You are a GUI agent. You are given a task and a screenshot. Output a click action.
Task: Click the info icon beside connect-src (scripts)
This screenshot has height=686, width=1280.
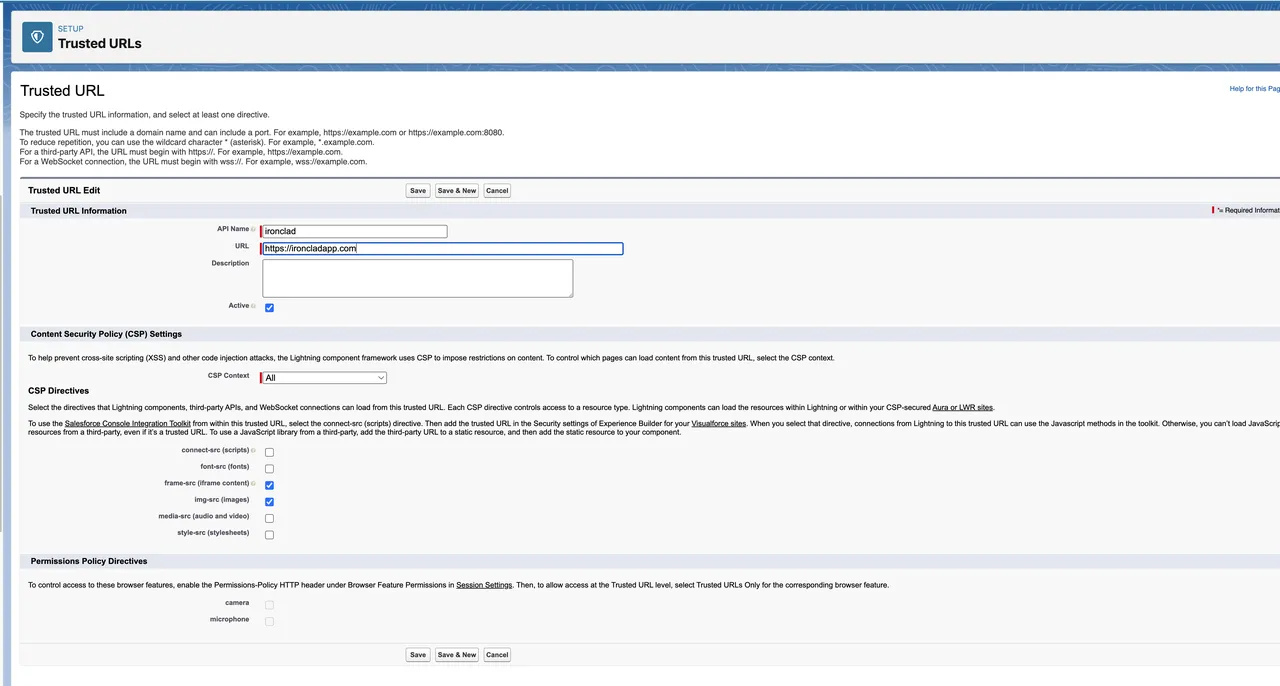[253, 451]
